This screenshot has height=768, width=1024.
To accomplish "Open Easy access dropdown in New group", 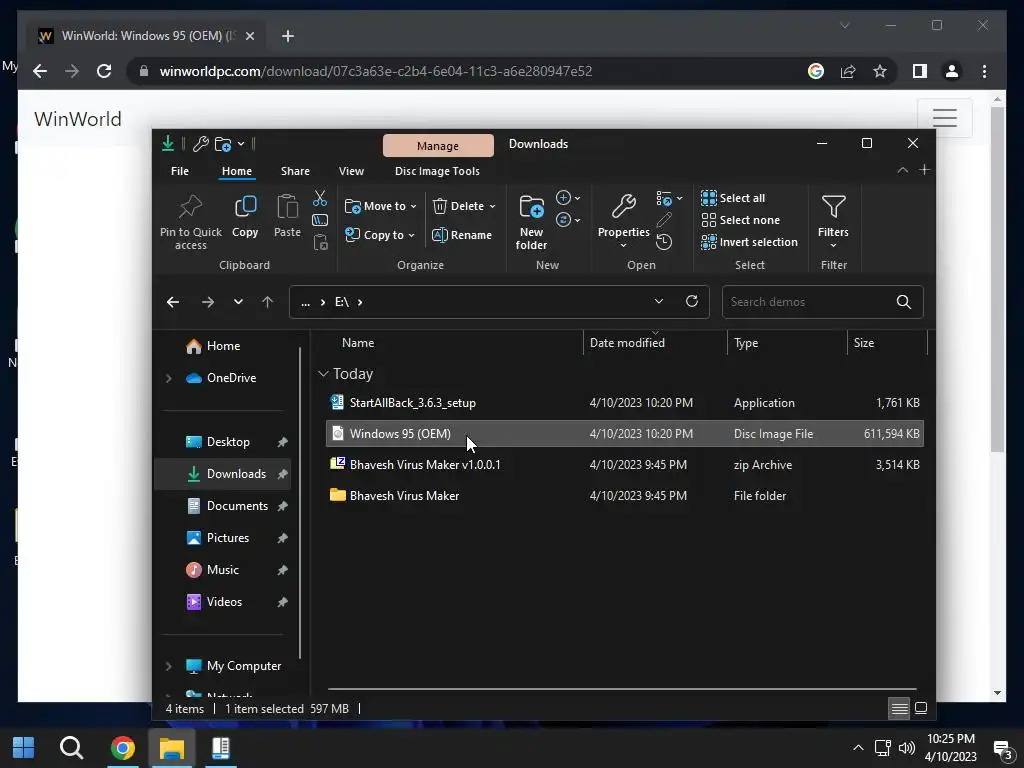I will [x=568, y=220].
